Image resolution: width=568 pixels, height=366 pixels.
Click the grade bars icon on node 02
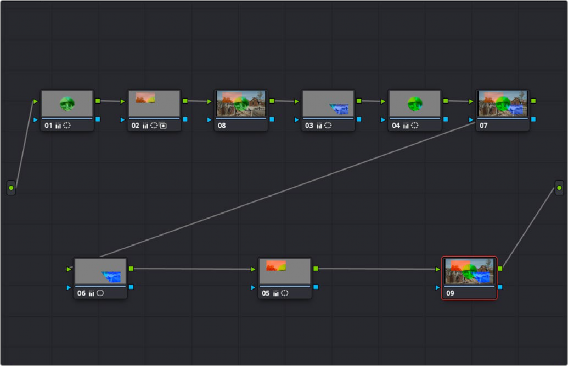point(145,126)
